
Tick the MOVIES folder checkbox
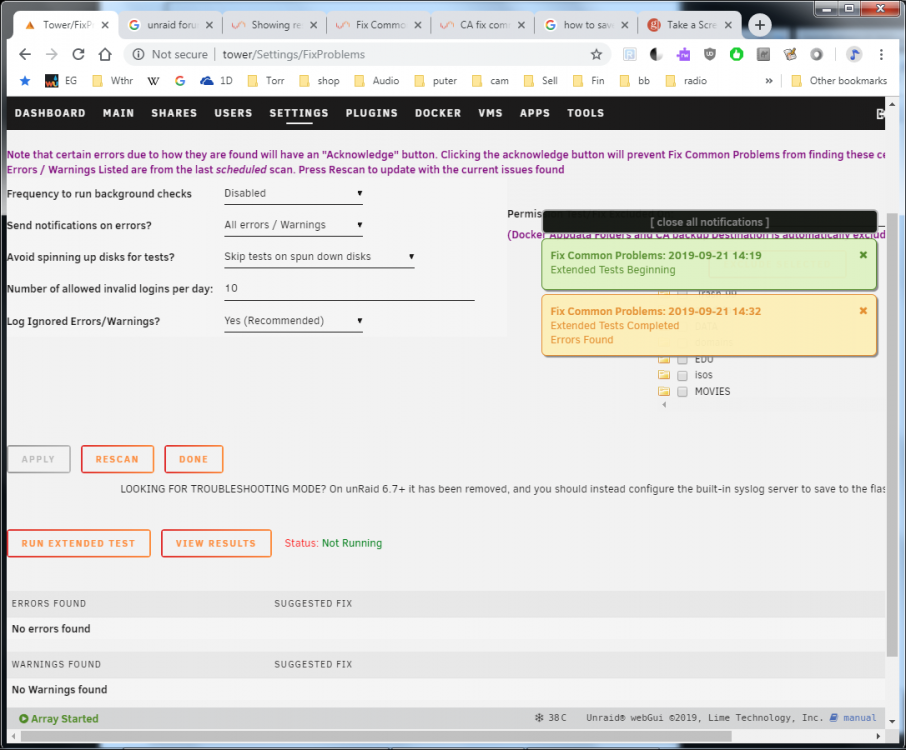click(x=682, y=392)
